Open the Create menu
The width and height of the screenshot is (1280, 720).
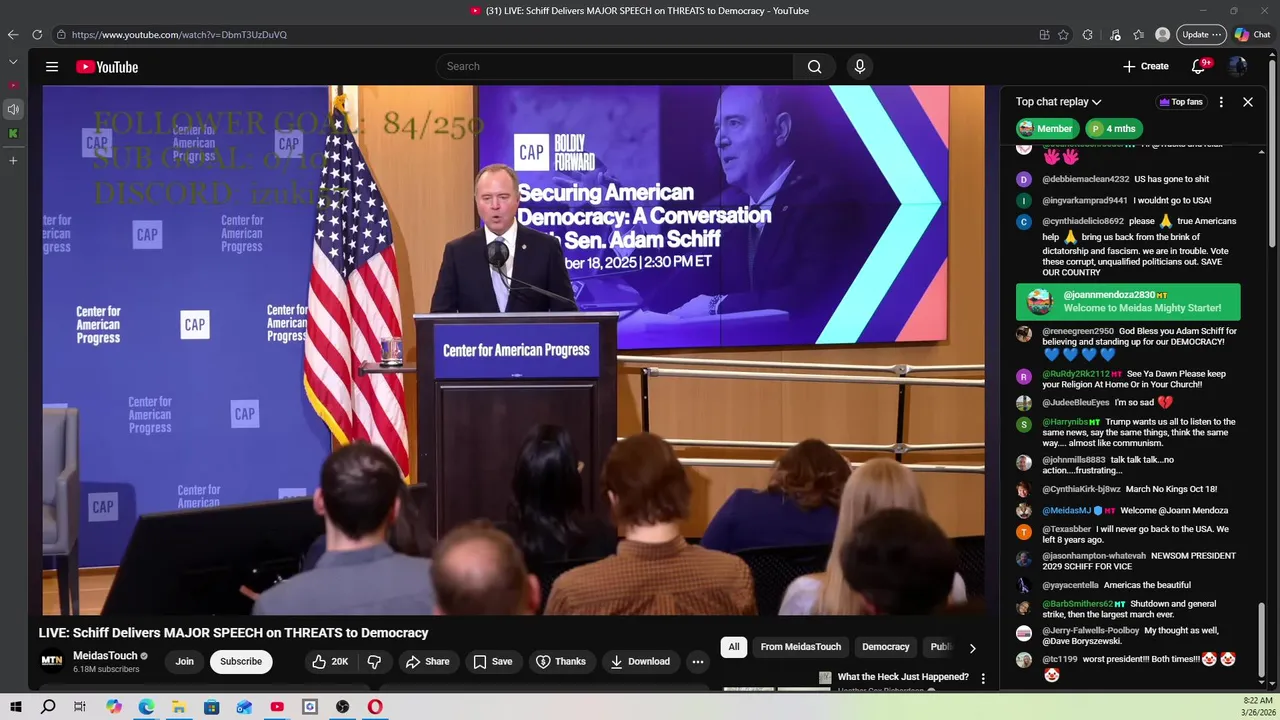(x=1146, y=67)
